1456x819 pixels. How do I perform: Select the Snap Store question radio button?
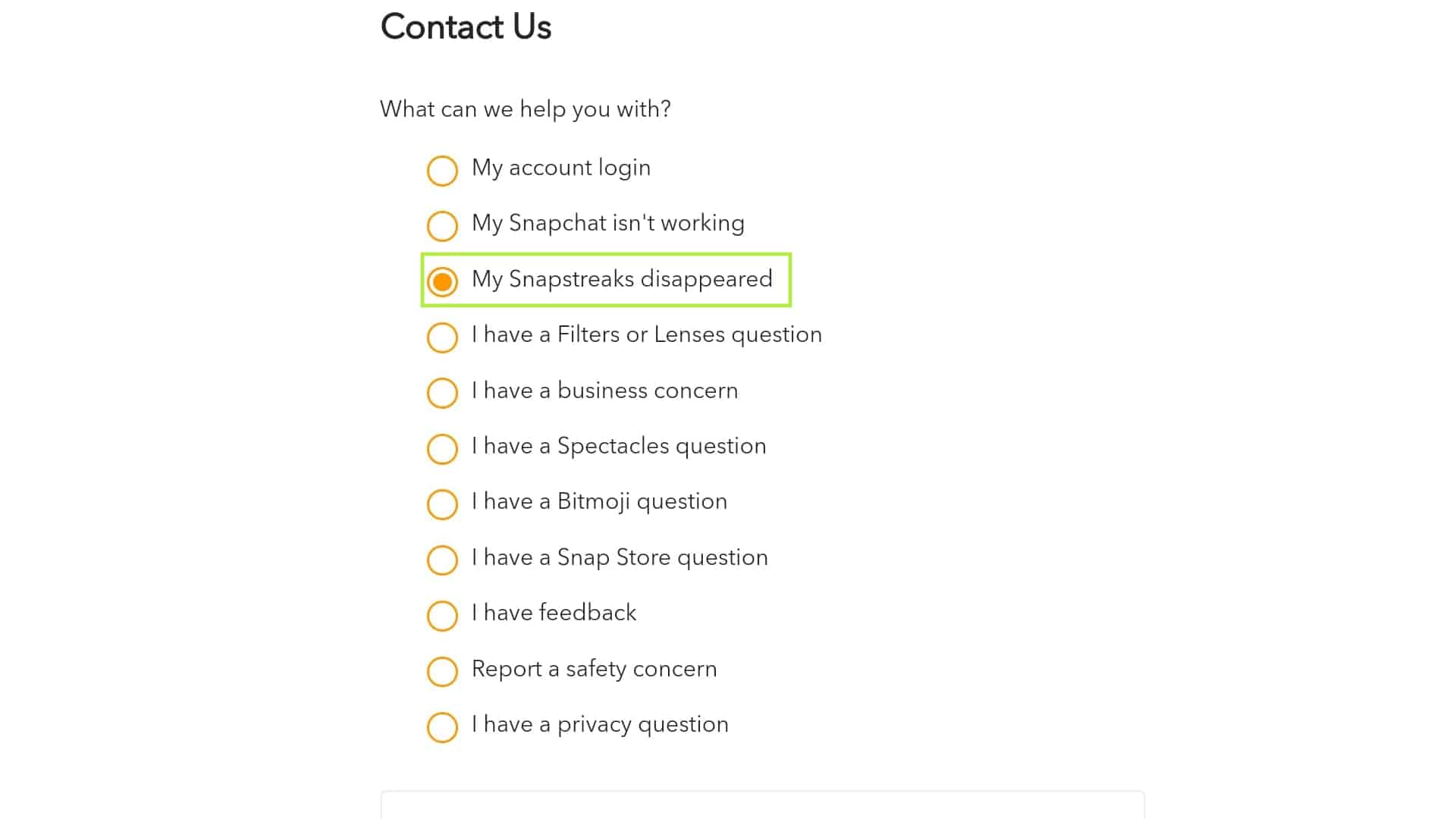(x=442, y=560)
